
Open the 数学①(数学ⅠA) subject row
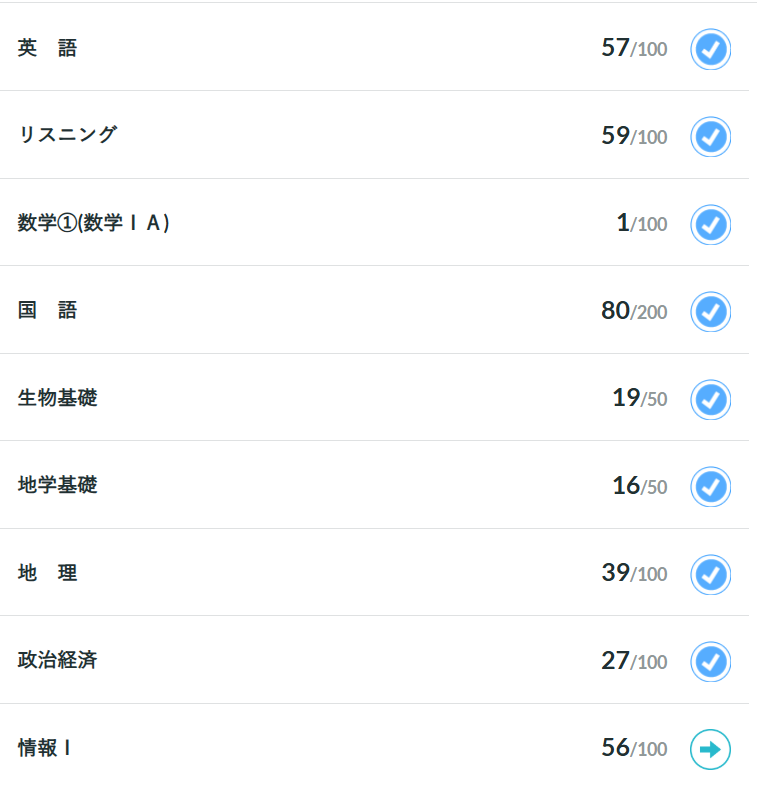click(94, 223)
